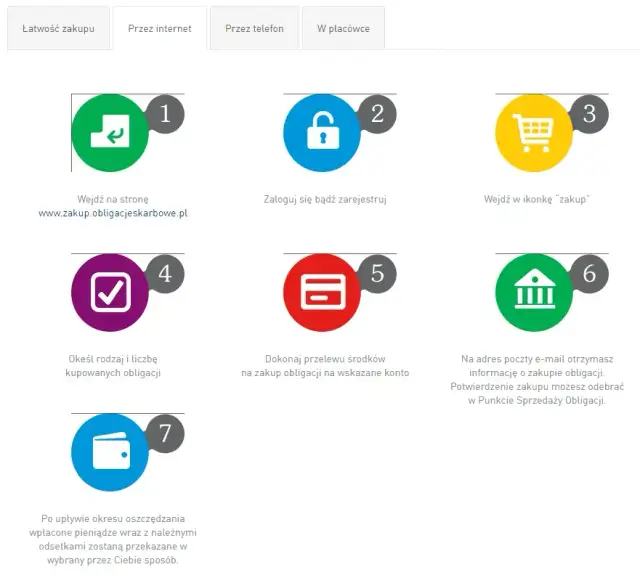Click the gray number 7 badge
This screenshot has width=640, height=583.
pos(165,434)
